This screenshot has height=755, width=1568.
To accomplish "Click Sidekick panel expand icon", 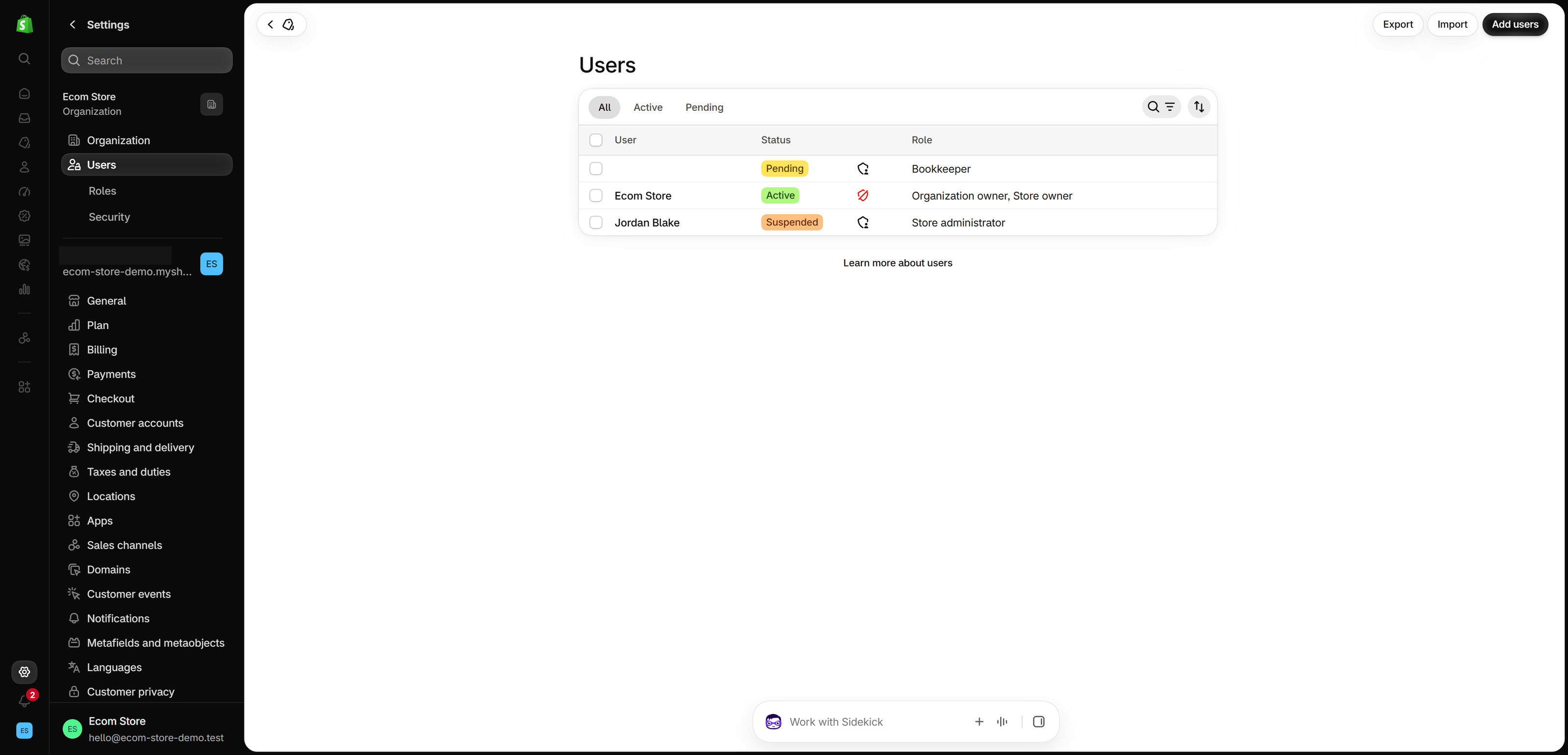I will coord(1038,722).
